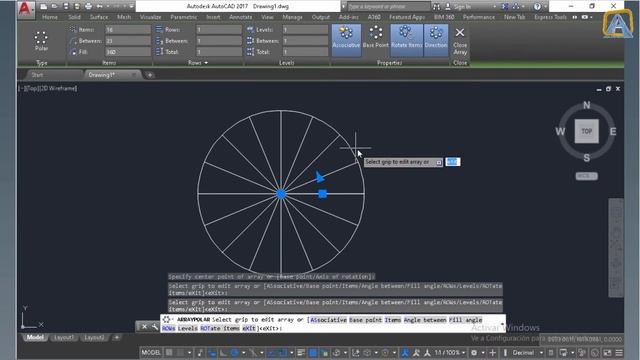Image resolution: width=640 pixels, height=360 pixels.
Task: Click the ViewCube N compass label
Action: [587, 105]
